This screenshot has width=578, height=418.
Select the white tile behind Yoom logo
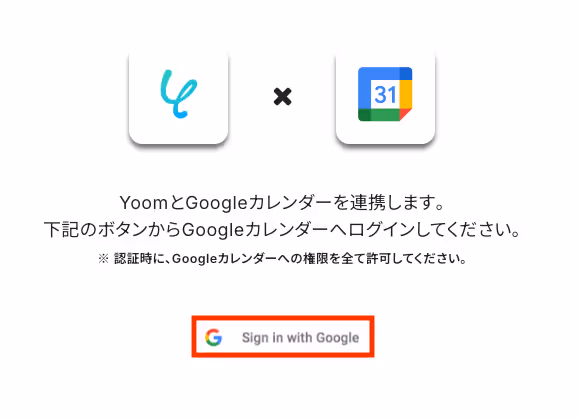pyautogui.click(x=179, y=97)
